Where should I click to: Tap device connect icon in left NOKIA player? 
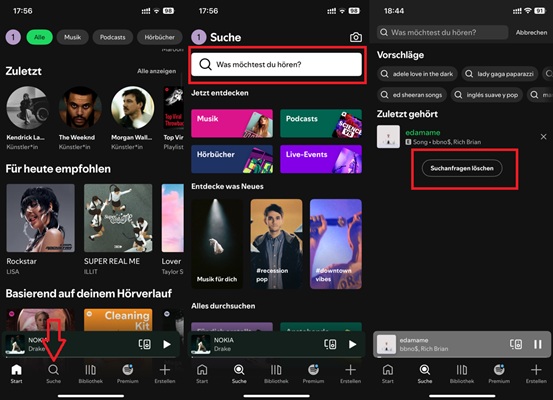[x=145, y=344]
